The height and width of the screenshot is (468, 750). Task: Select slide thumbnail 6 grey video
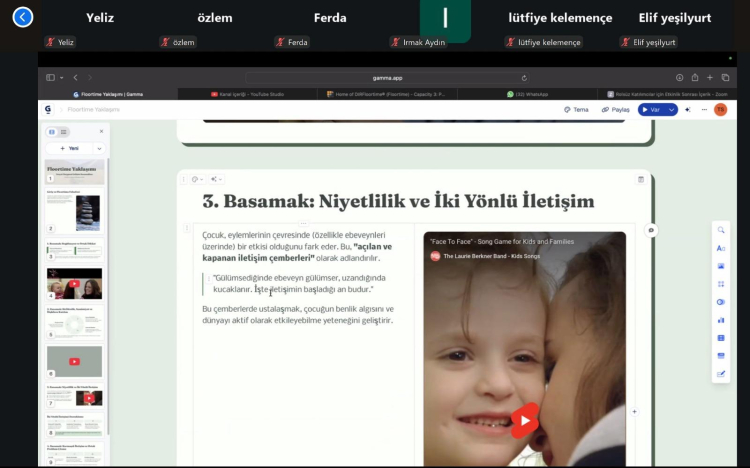(x=75, y=361)
